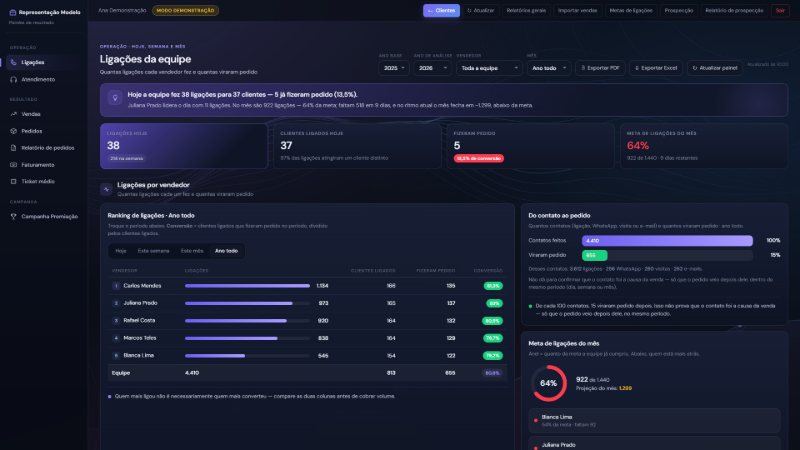The image size is (800, 450).
Task: Click the activity icon beside Ligações por vendedor
Action: [106, 189]
